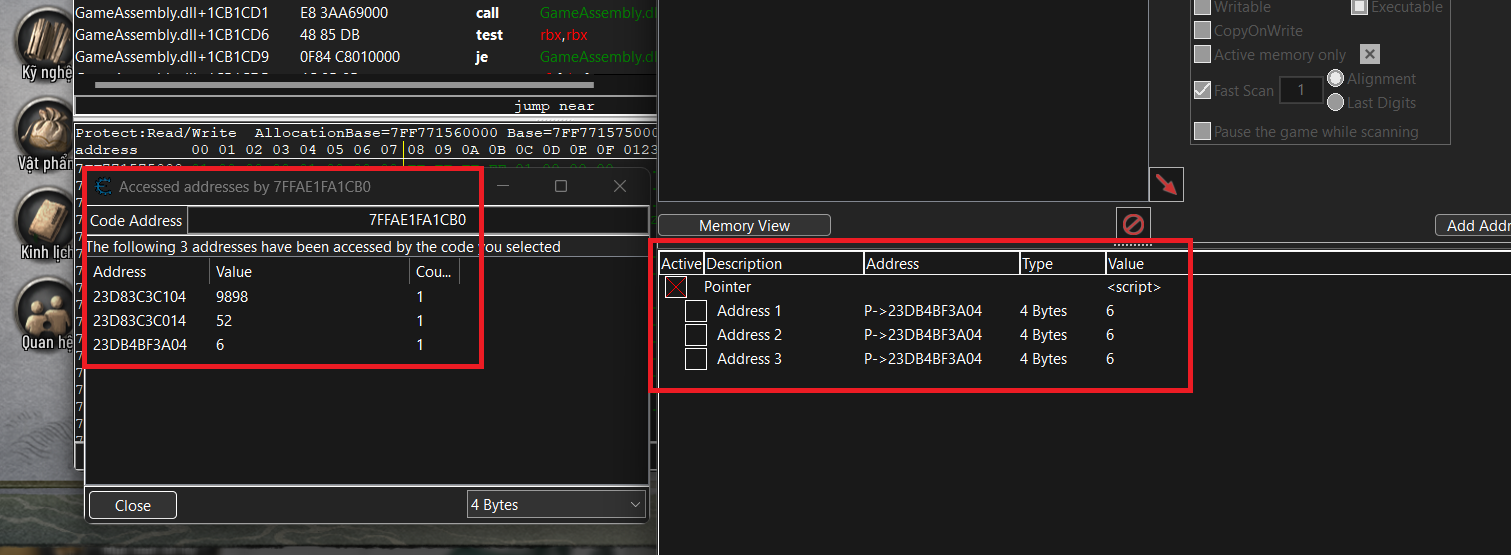This screenshot has width=1511, height=555.
Task: Select the Last Digits radio button
Action: coord(1335,102)
